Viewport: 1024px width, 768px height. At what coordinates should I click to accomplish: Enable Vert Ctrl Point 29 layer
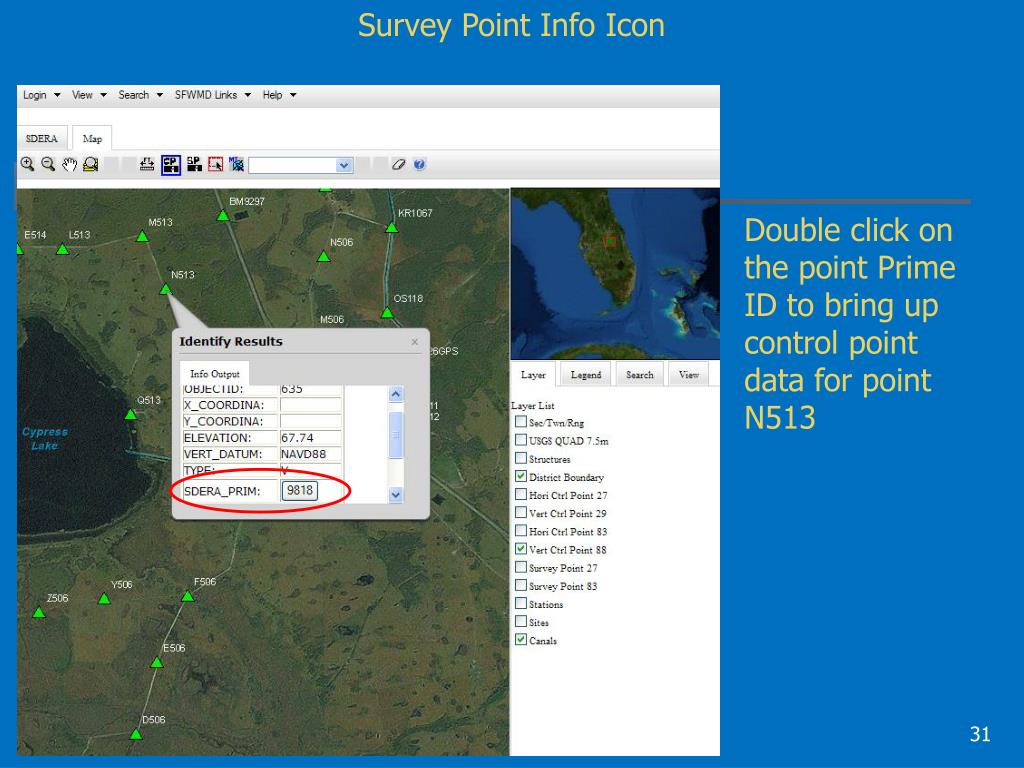(520, 513)
